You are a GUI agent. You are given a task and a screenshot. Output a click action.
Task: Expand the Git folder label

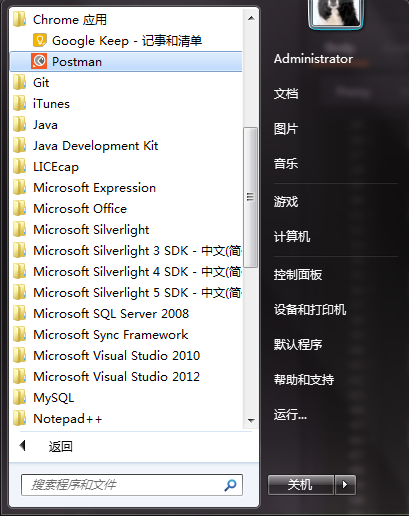pos(41,83)
